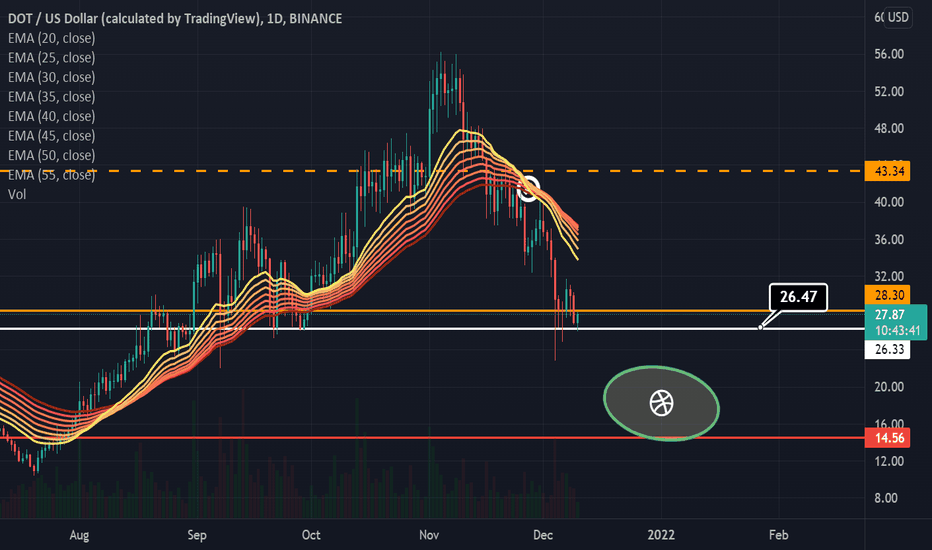Select the EMA (20, close) indicator label

[x=51, y=38]
